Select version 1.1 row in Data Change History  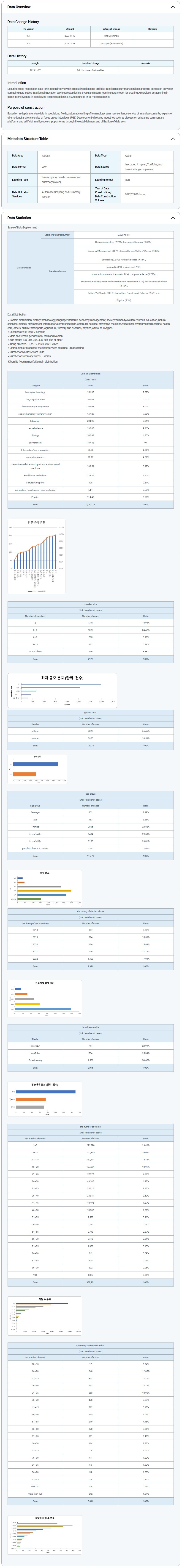[90, 36]
